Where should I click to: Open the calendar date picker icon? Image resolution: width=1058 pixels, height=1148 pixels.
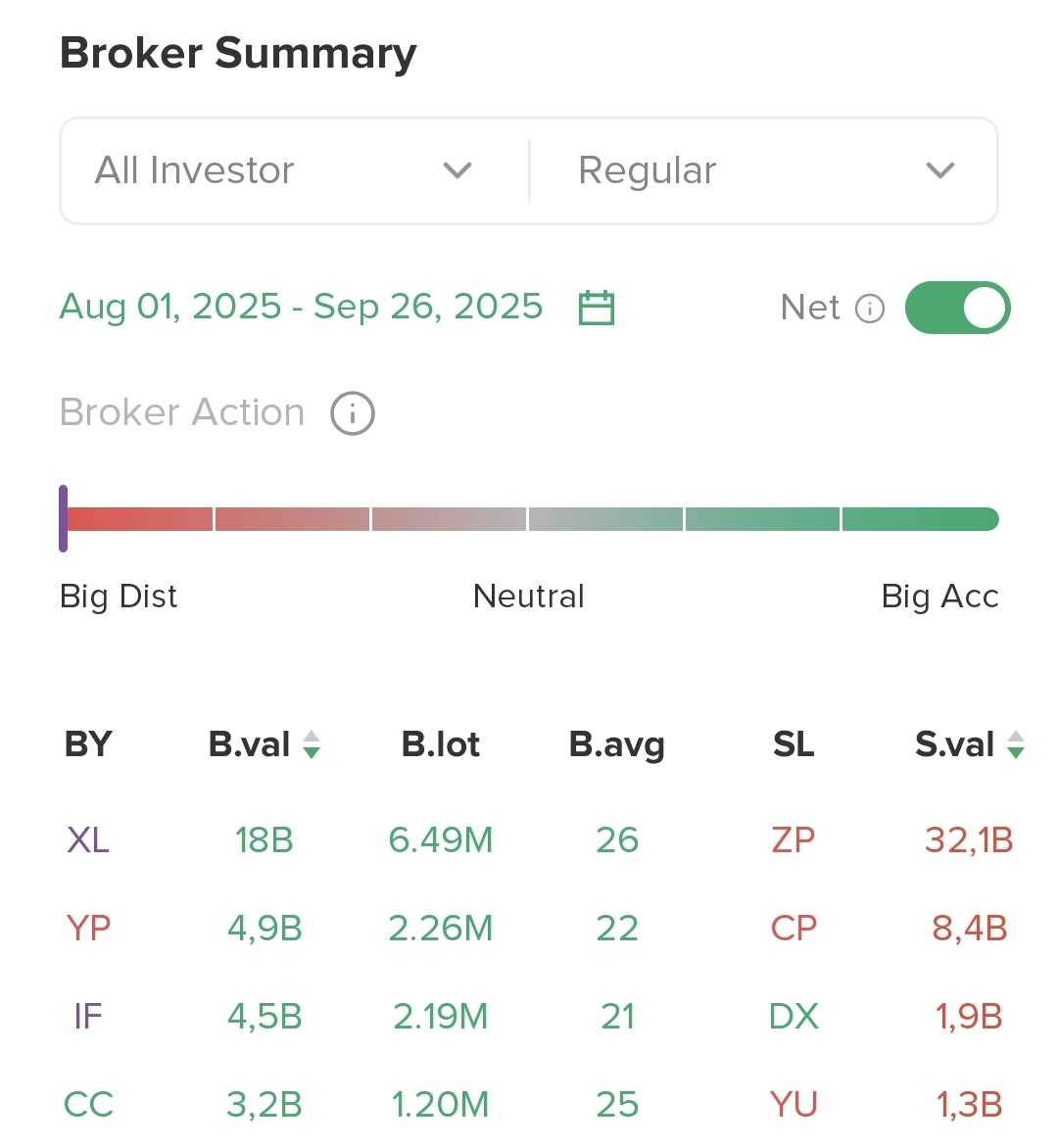[596, 308]
